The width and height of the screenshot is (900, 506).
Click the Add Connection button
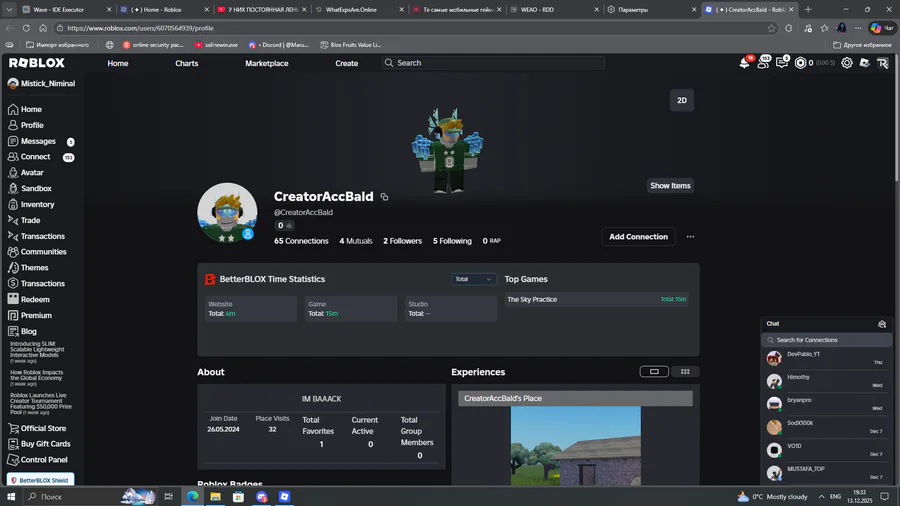point(638,237)
